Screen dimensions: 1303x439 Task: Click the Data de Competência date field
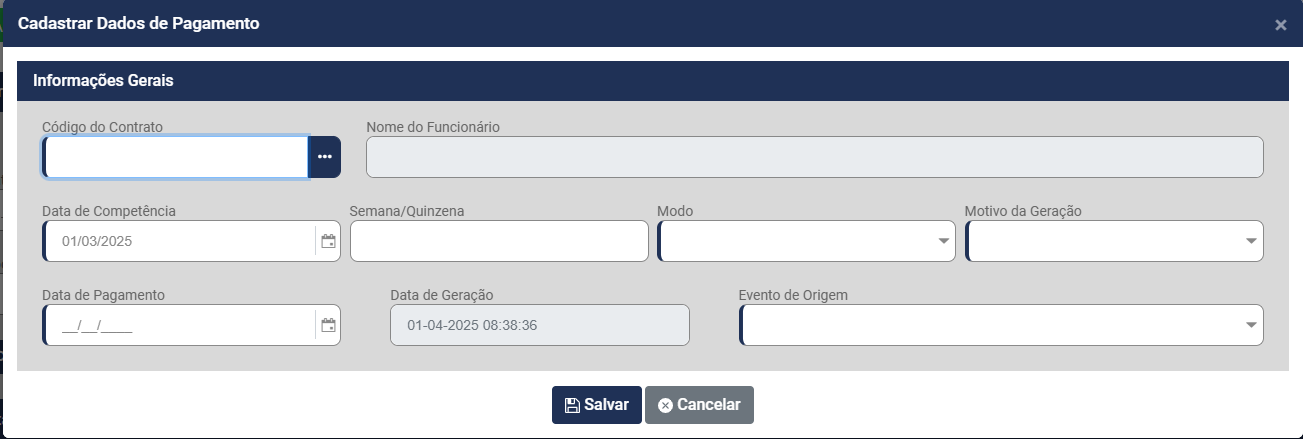(x=180, y=241)
